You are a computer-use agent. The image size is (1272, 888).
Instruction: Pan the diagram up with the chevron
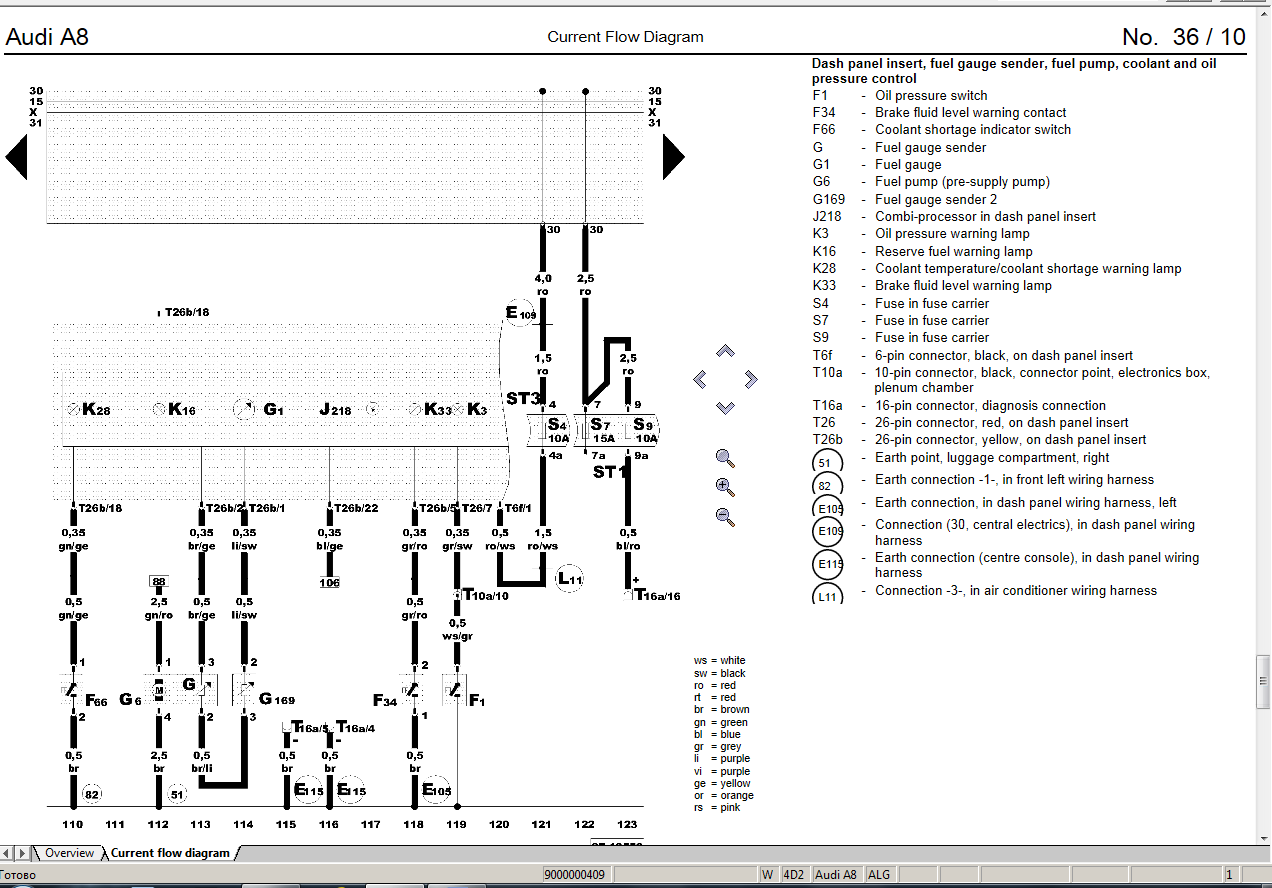726,351
